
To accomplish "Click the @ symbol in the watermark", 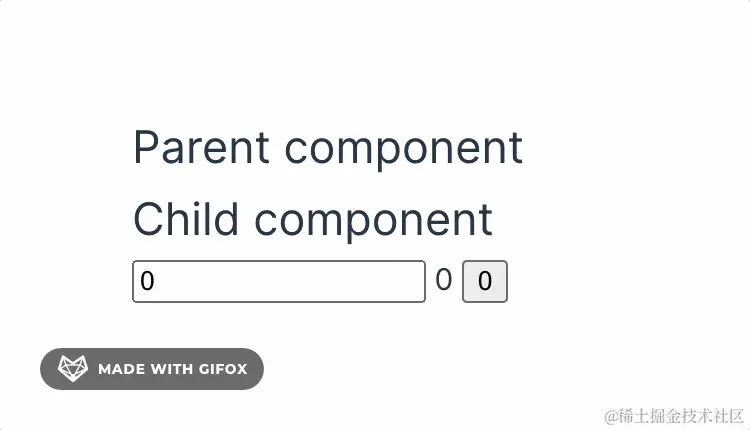I will click(x=611, y=417).
